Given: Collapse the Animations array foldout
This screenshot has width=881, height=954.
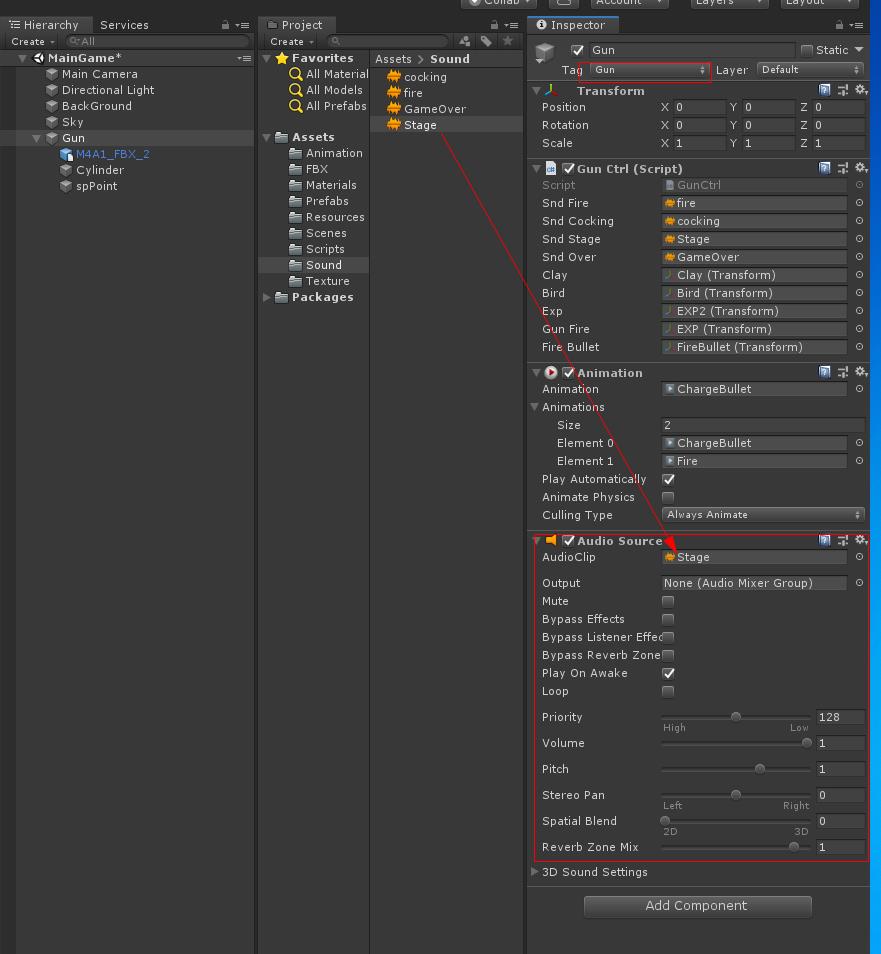Looking at the screenshot, I should [x=534, y=406].
